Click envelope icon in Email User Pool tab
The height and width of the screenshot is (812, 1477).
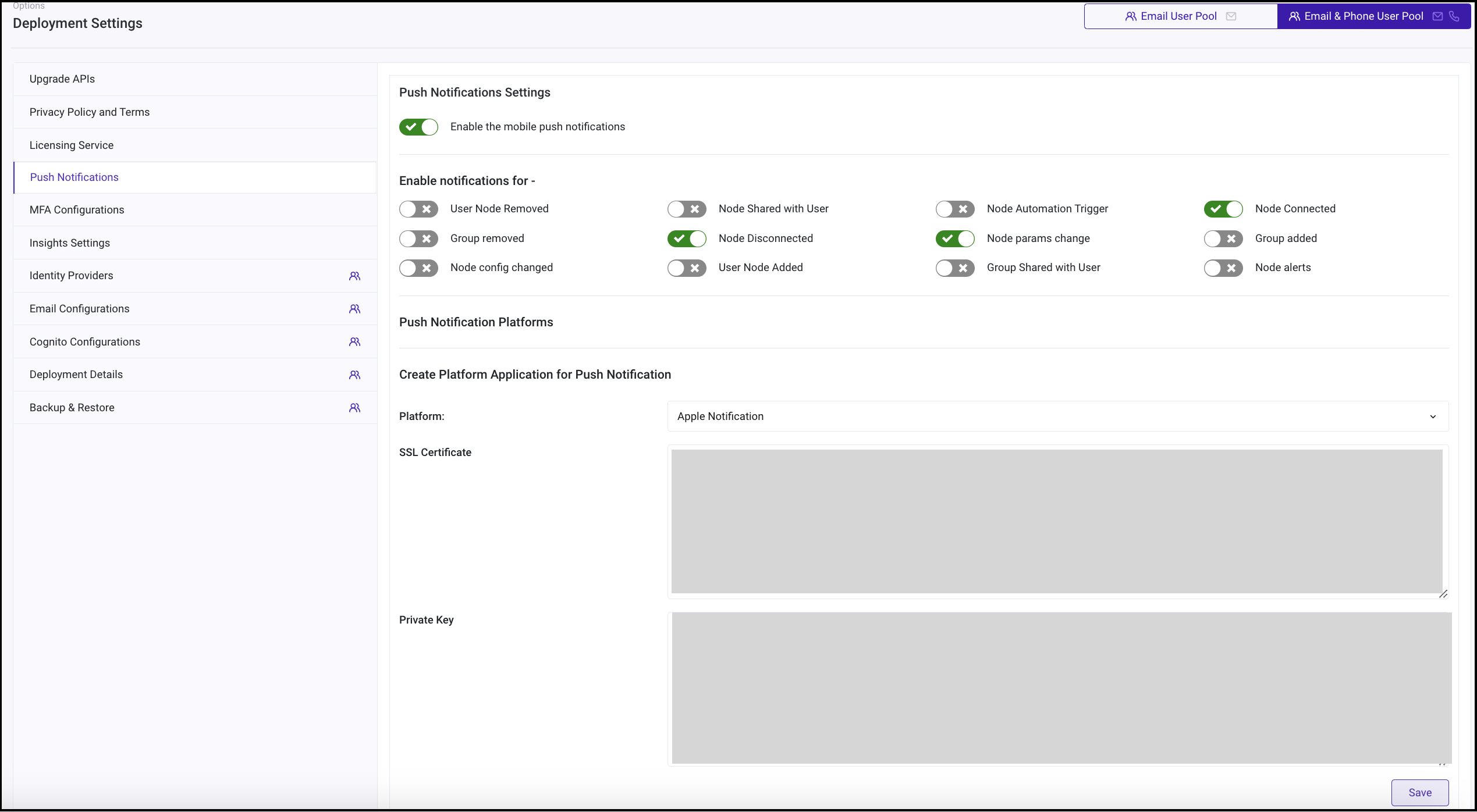1231,16
